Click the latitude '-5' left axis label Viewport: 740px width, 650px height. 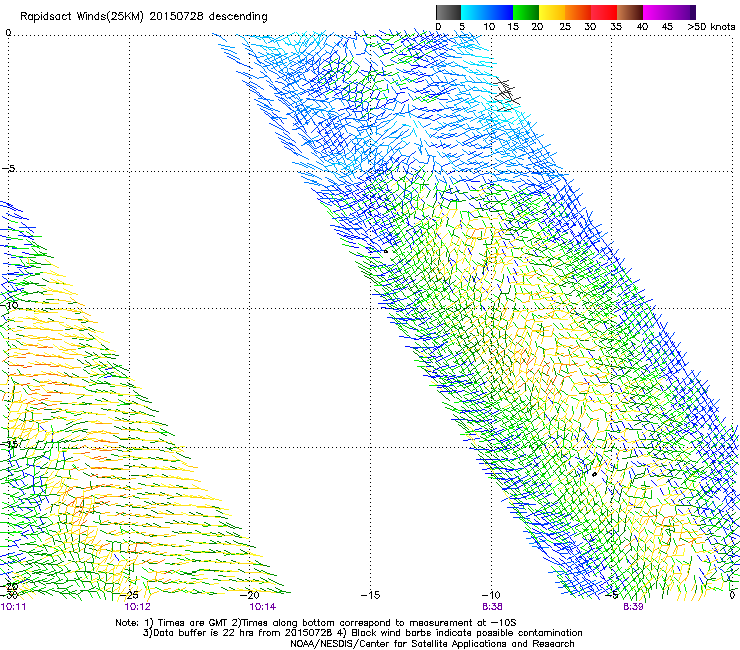8,168
